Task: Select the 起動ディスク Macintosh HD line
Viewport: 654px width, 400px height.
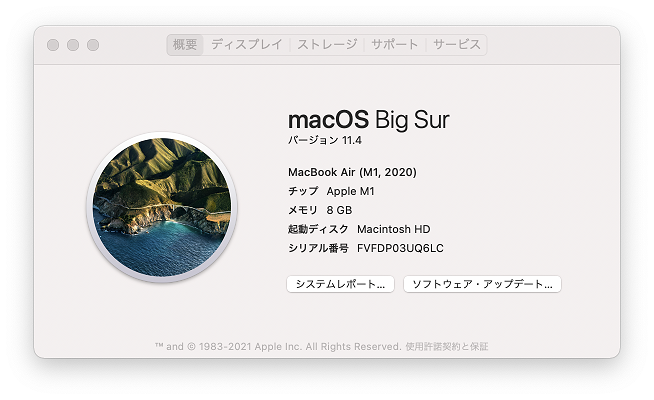Action: coord(358,229)
